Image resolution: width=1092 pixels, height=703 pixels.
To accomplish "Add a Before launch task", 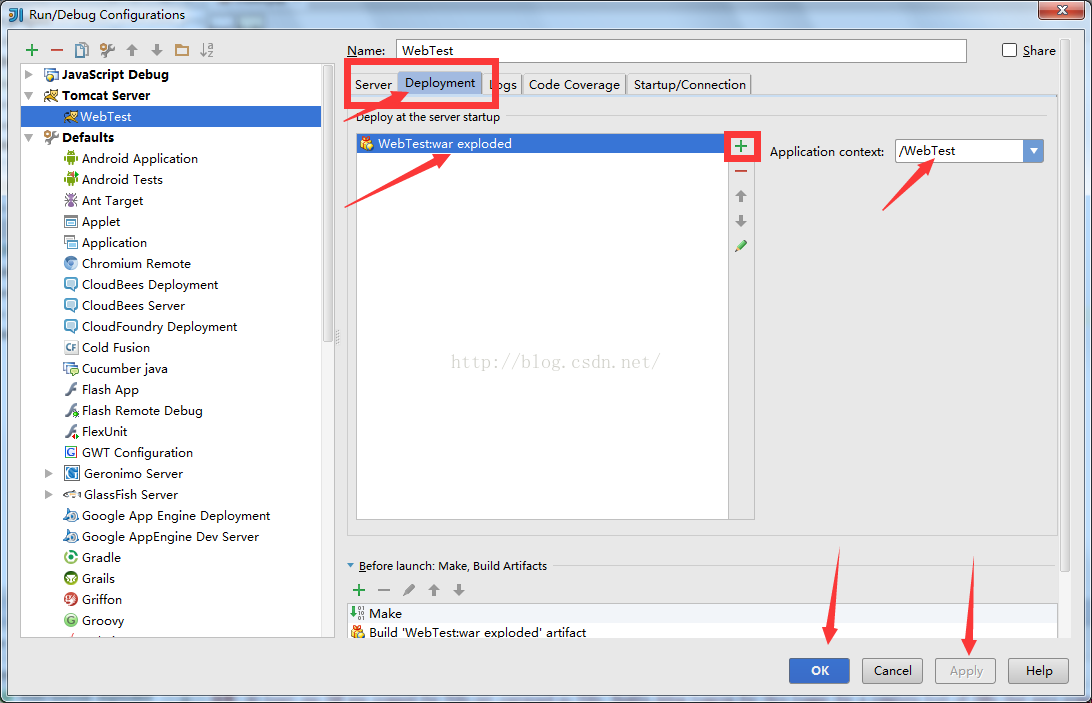I will click(x=359, y=590).
